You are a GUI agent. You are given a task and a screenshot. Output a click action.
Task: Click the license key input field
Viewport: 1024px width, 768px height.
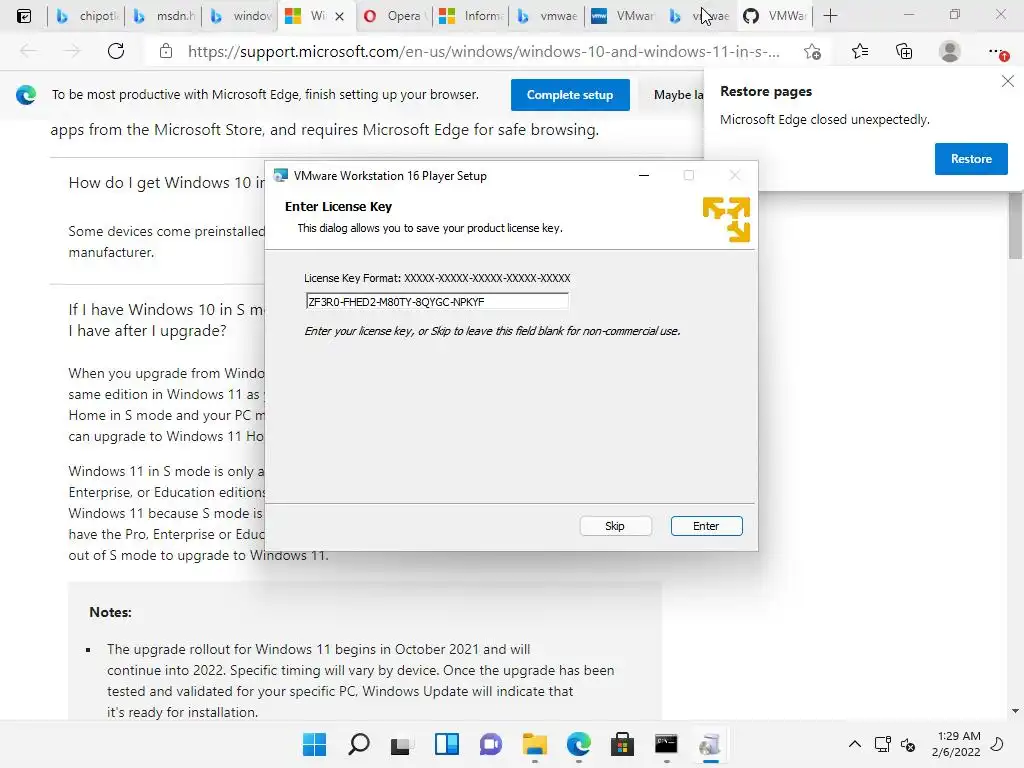tap(437, 301)
